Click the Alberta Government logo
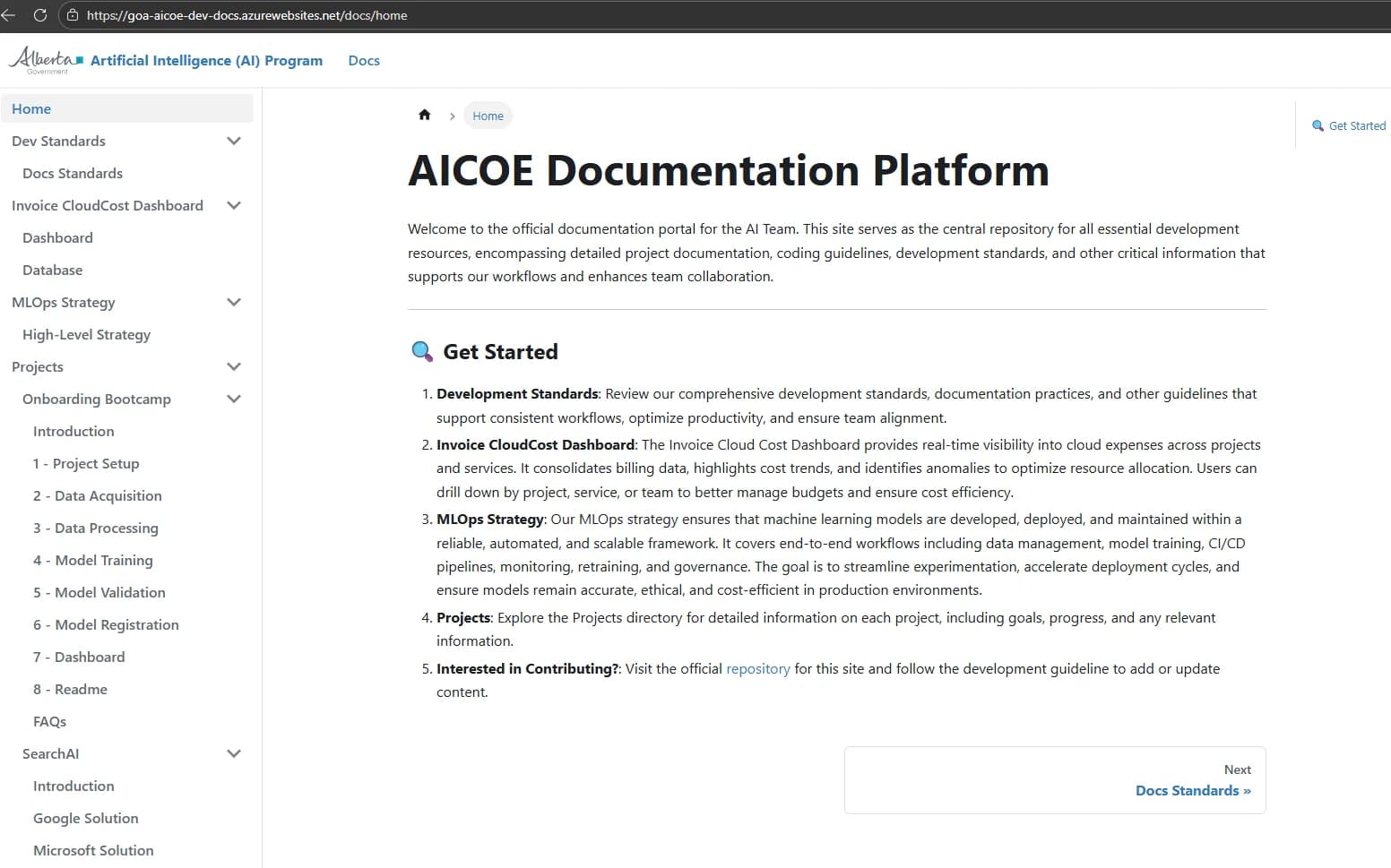The image size is (1391, 868). point(43,60)
